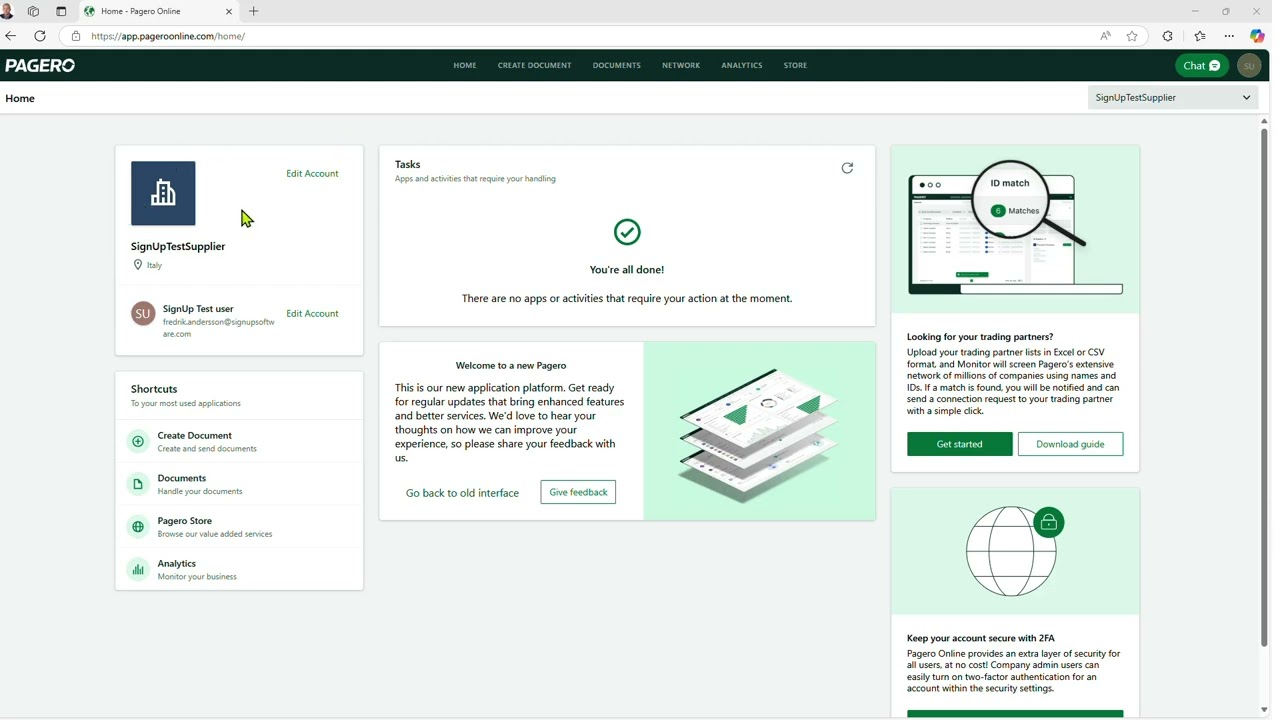Go back to old interface

click(462, 493)
